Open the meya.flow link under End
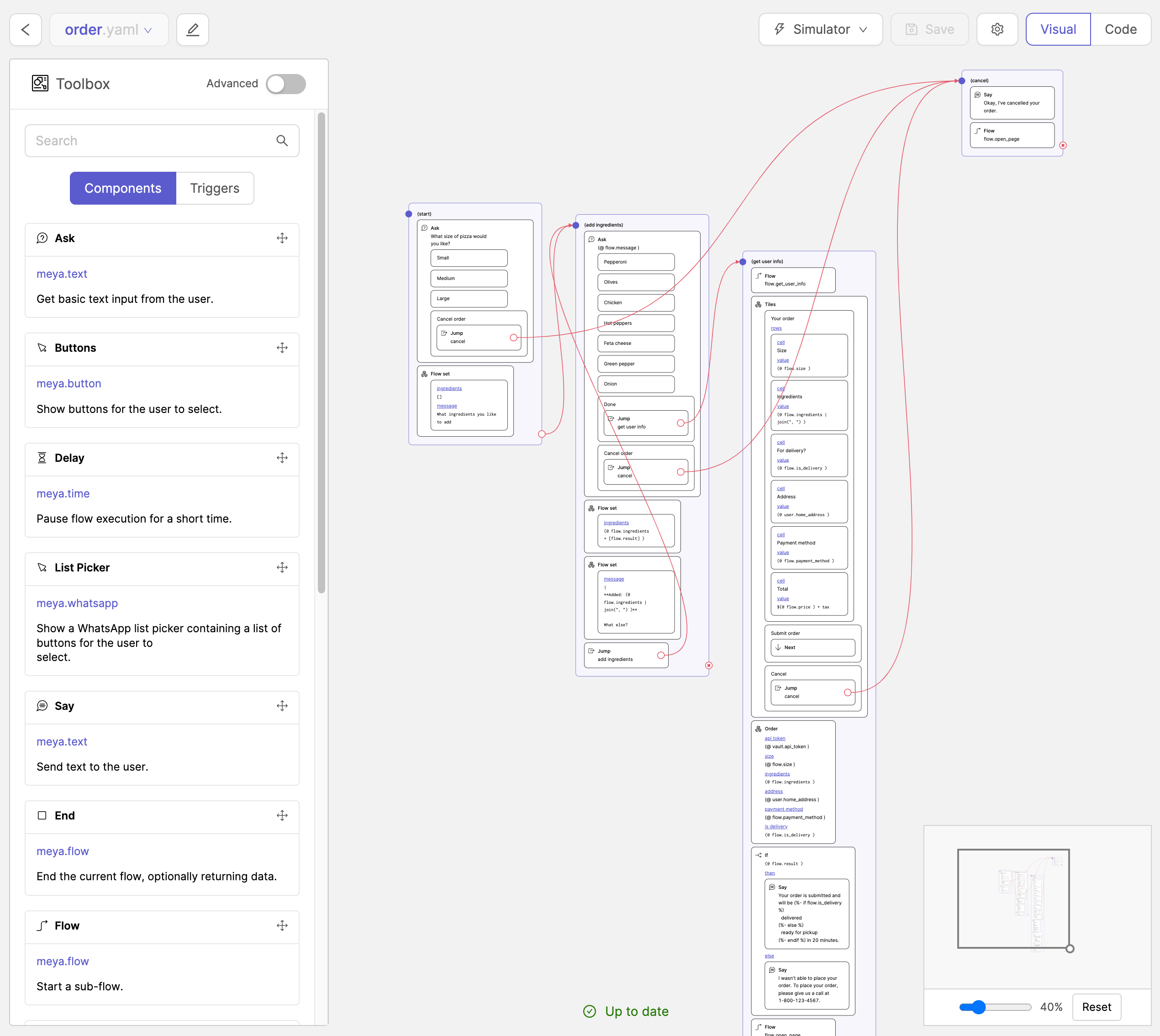 [x=63, y=851]
